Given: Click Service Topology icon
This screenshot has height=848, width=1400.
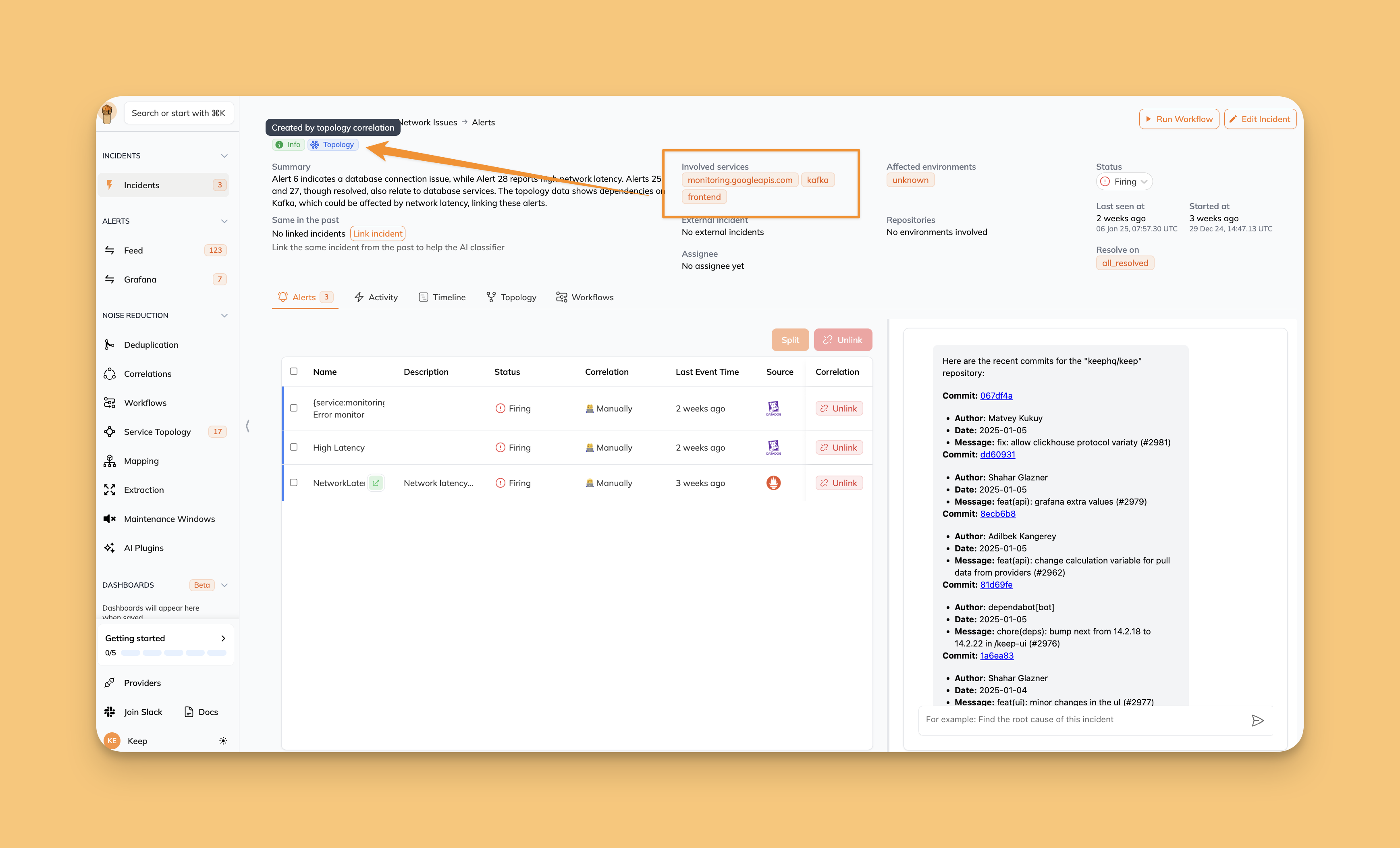Looking at the screenshot, I should 110,431.
